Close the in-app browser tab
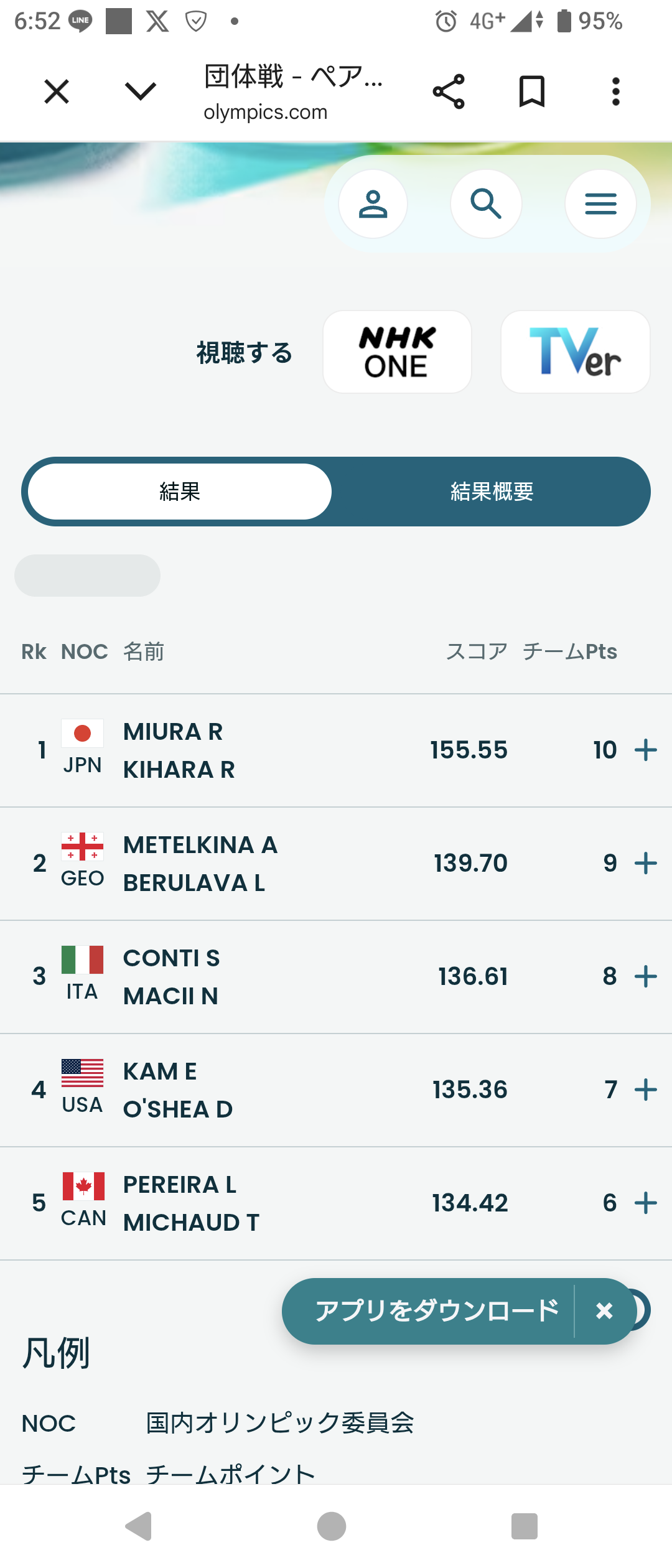This screenshot has width=672, height=1568. pyautogui.click(x=57, y=92)
